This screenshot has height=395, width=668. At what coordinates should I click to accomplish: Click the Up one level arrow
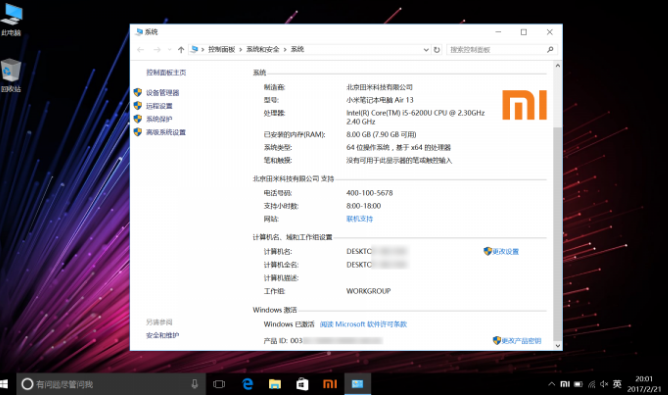[181, 50]
